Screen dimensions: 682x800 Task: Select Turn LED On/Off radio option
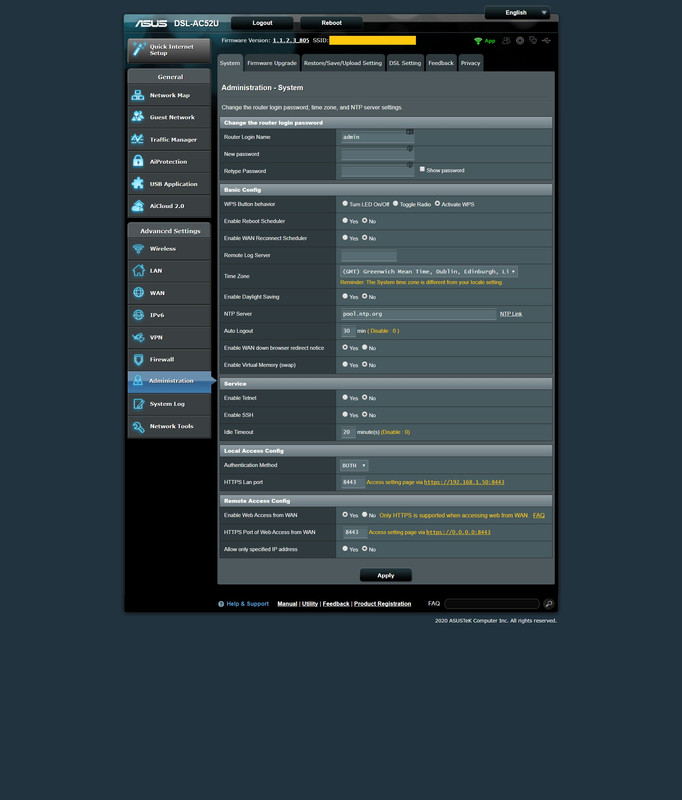[345, 203]
